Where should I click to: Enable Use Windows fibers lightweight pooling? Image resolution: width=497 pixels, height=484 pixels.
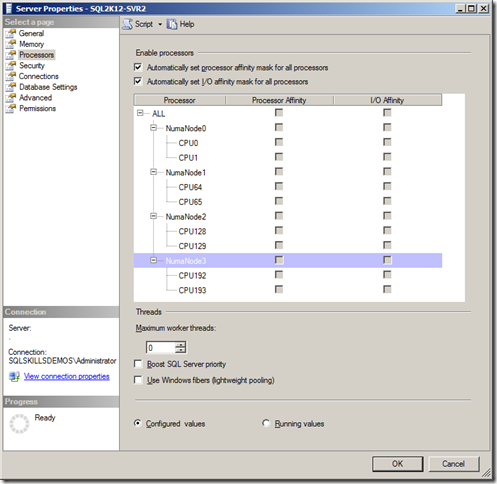coord(138,380)
